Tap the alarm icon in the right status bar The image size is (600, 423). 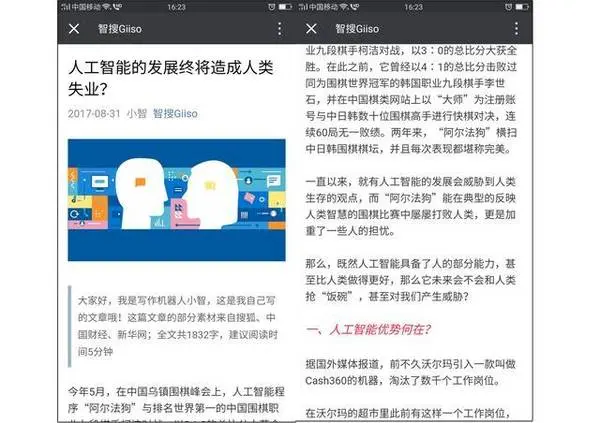click(x=508, y=7)
